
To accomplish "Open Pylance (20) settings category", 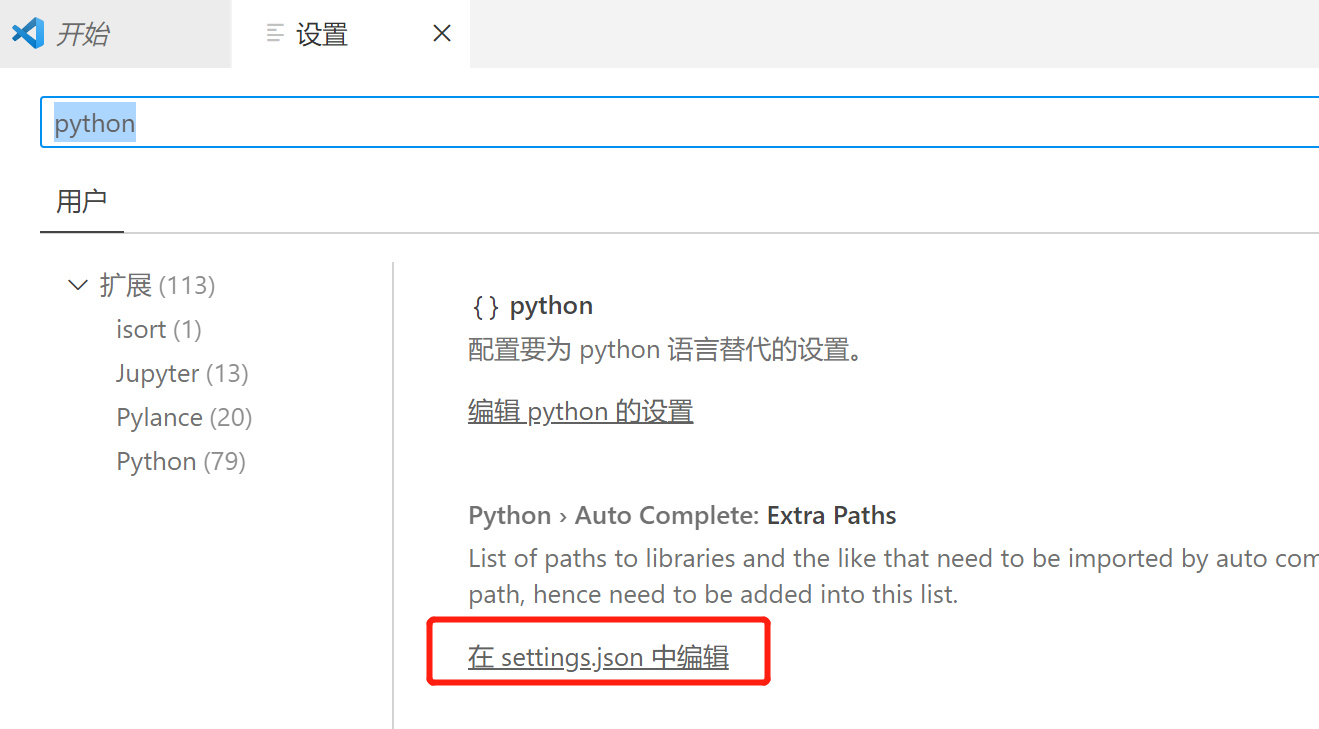I will pyautogui.click(x=184, y=417).
